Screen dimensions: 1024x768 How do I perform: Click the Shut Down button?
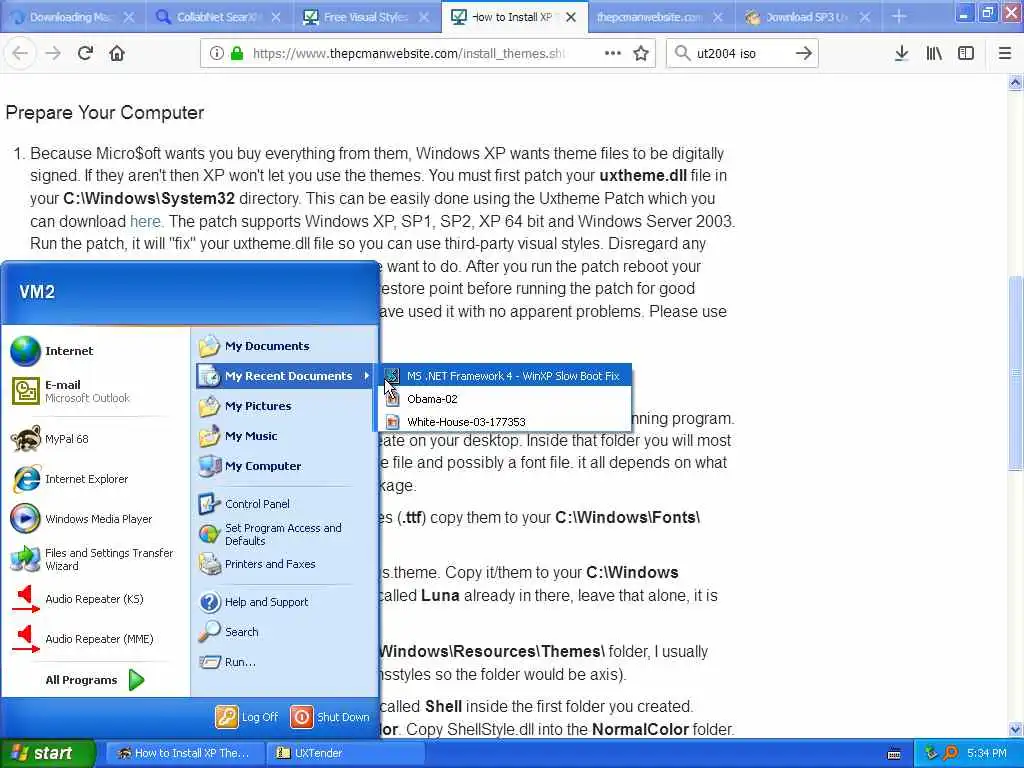pos(330,717)
